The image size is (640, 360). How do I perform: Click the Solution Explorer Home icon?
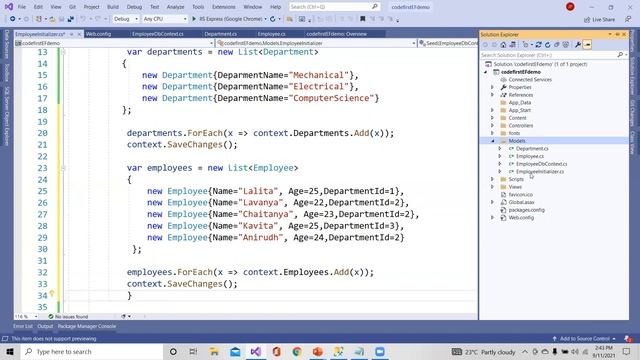[x=503, y=44]
